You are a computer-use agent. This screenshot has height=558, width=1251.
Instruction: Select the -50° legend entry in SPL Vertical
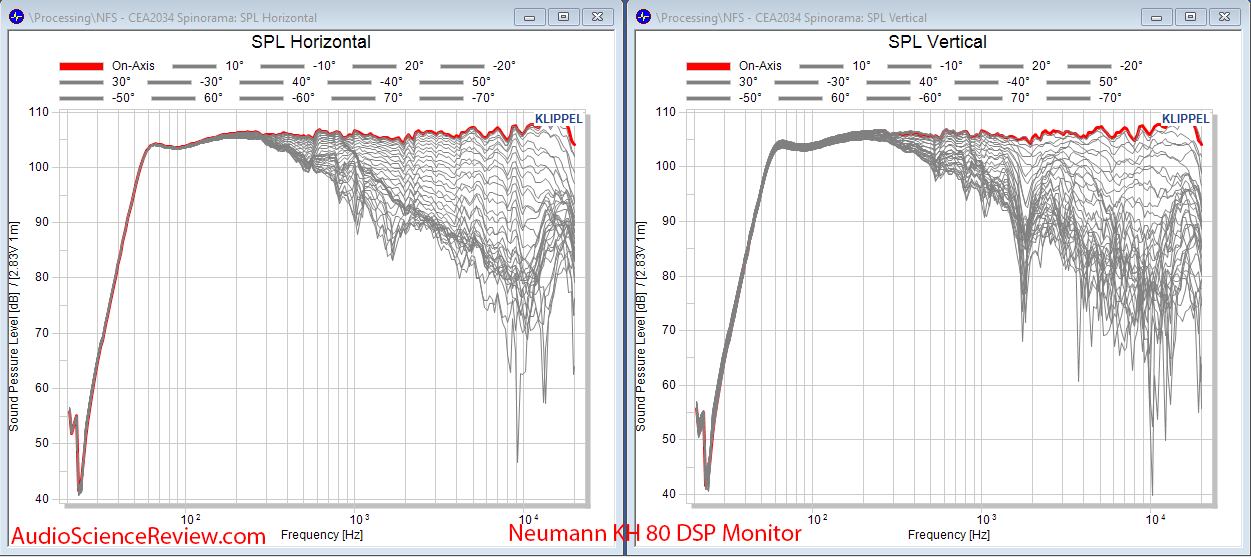point(724,98)
